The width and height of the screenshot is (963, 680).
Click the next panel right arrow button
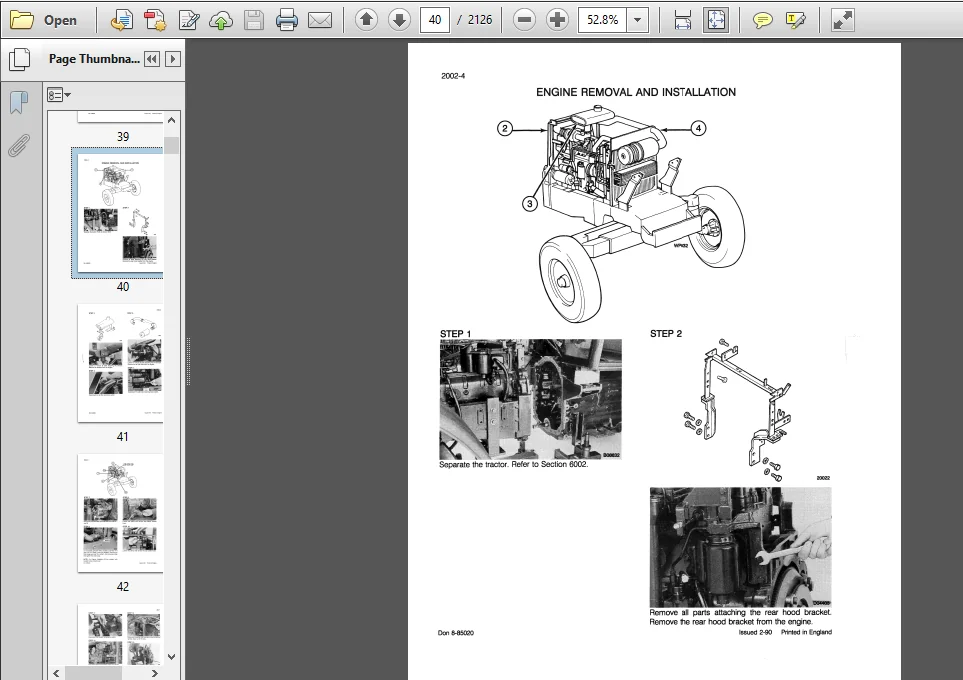[173, 59]
